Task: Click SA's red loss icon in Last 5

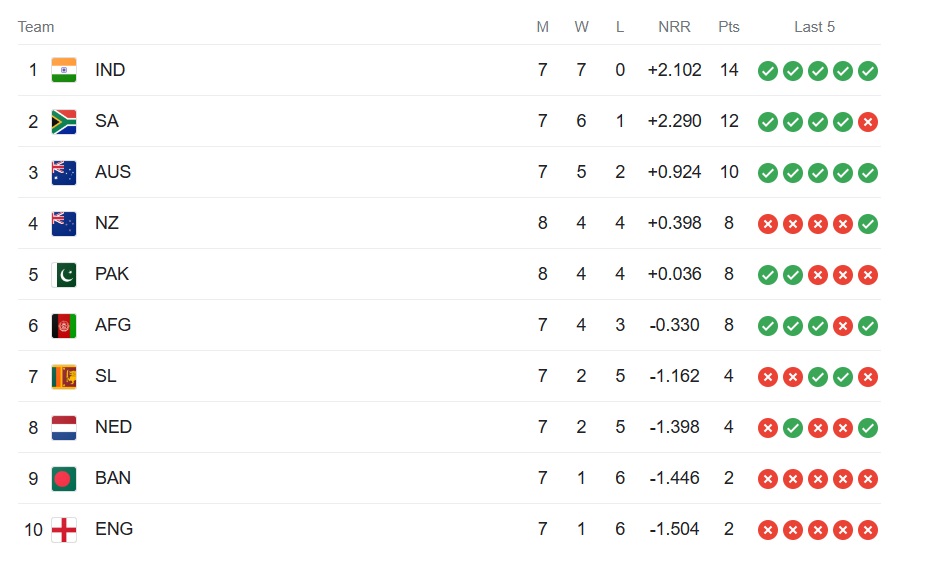Action: pos(868,122)
